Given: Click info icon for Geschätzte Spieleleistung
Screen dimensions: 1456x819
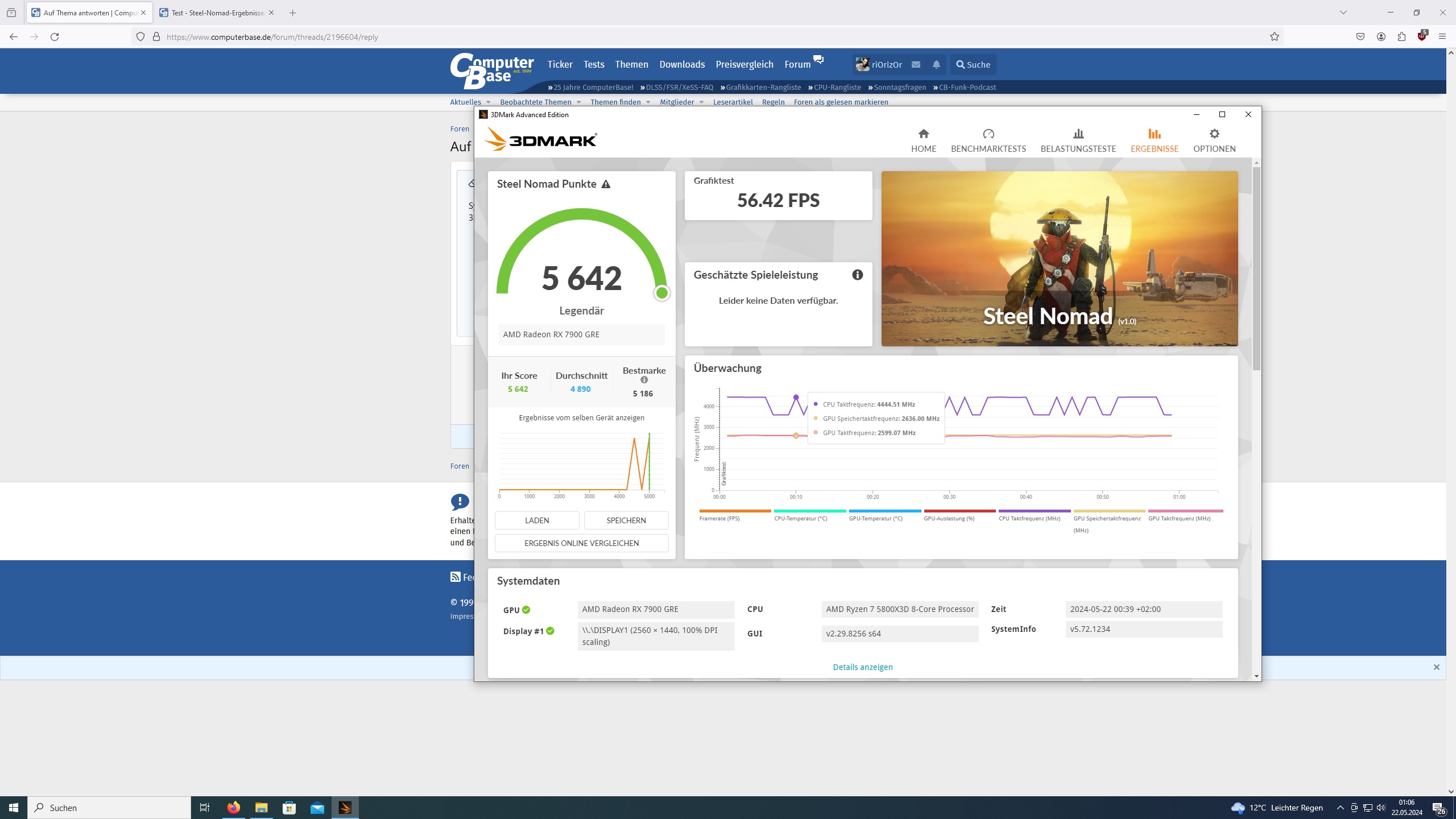Looking at the screenshot, I should [x=857, y=275].
